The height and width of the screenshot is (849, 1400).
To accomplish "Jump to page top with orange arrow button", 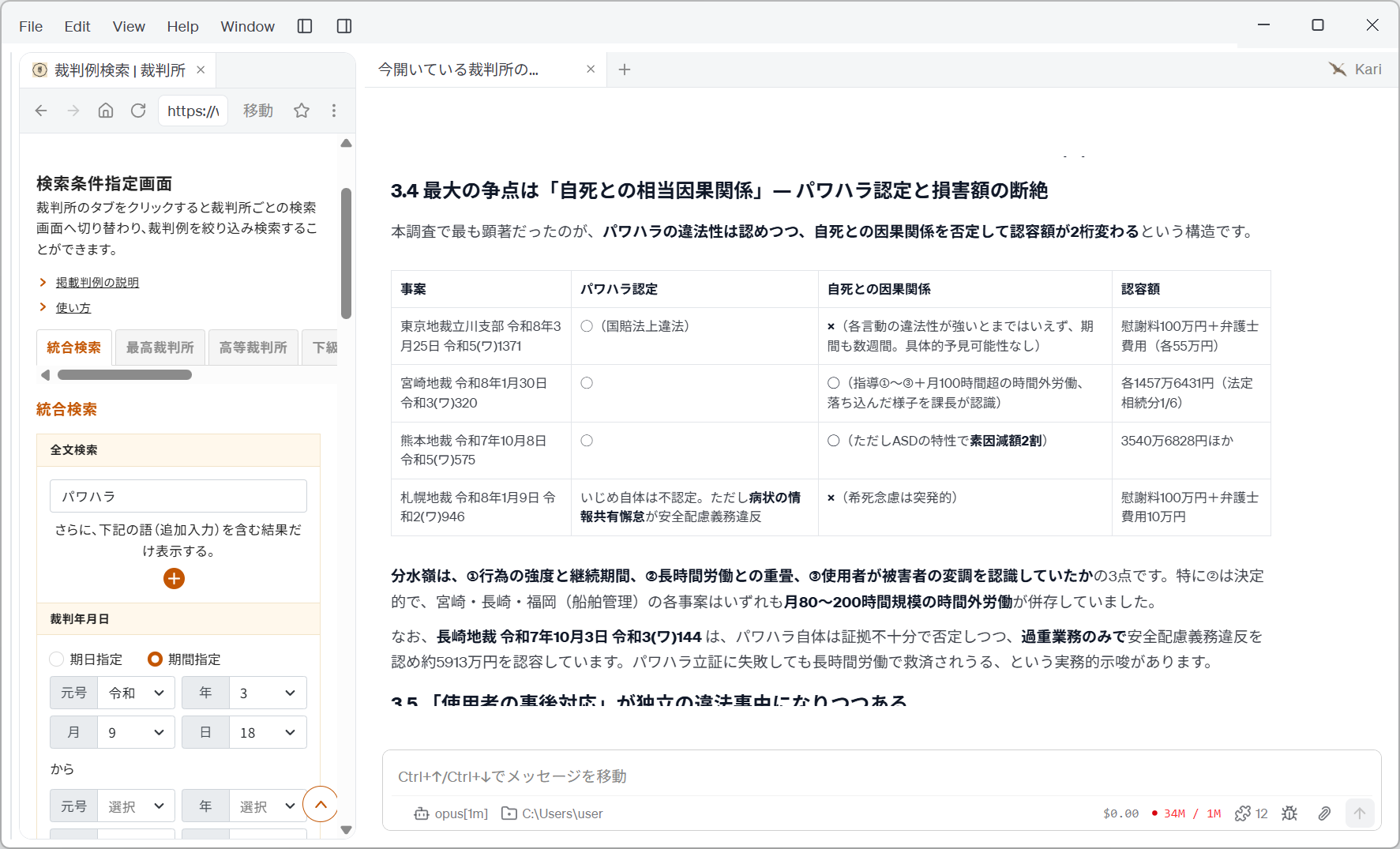I will (x=321, y=805).
